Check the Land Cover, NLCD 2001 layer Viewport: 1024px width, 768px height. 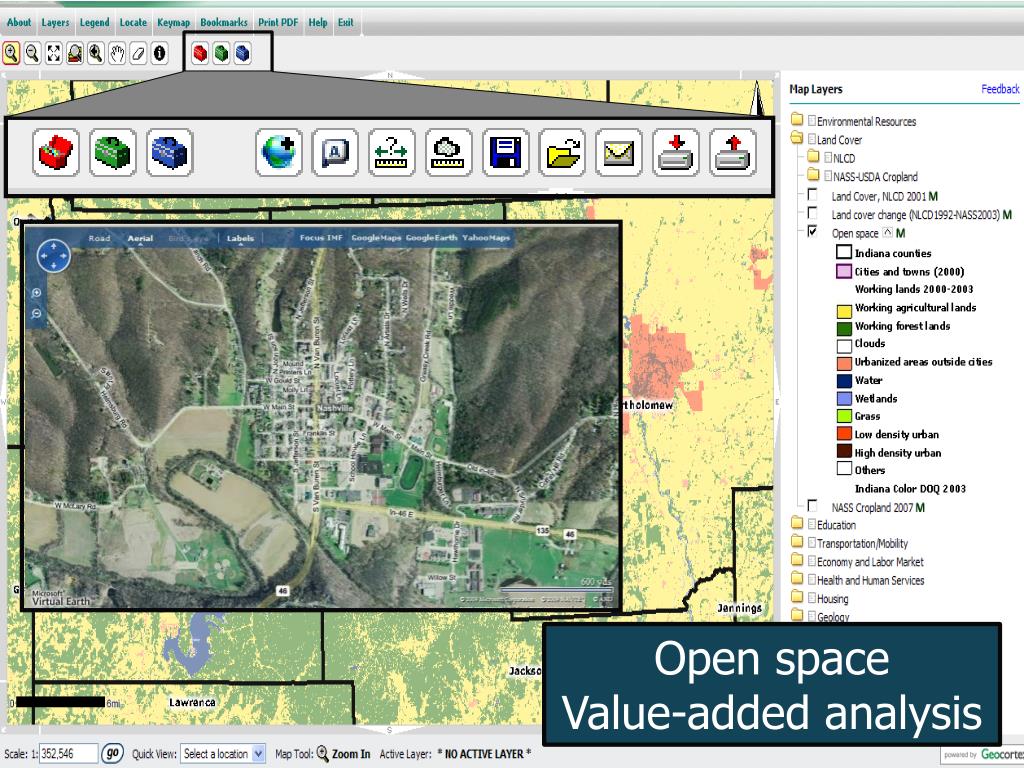pos(812,195)
